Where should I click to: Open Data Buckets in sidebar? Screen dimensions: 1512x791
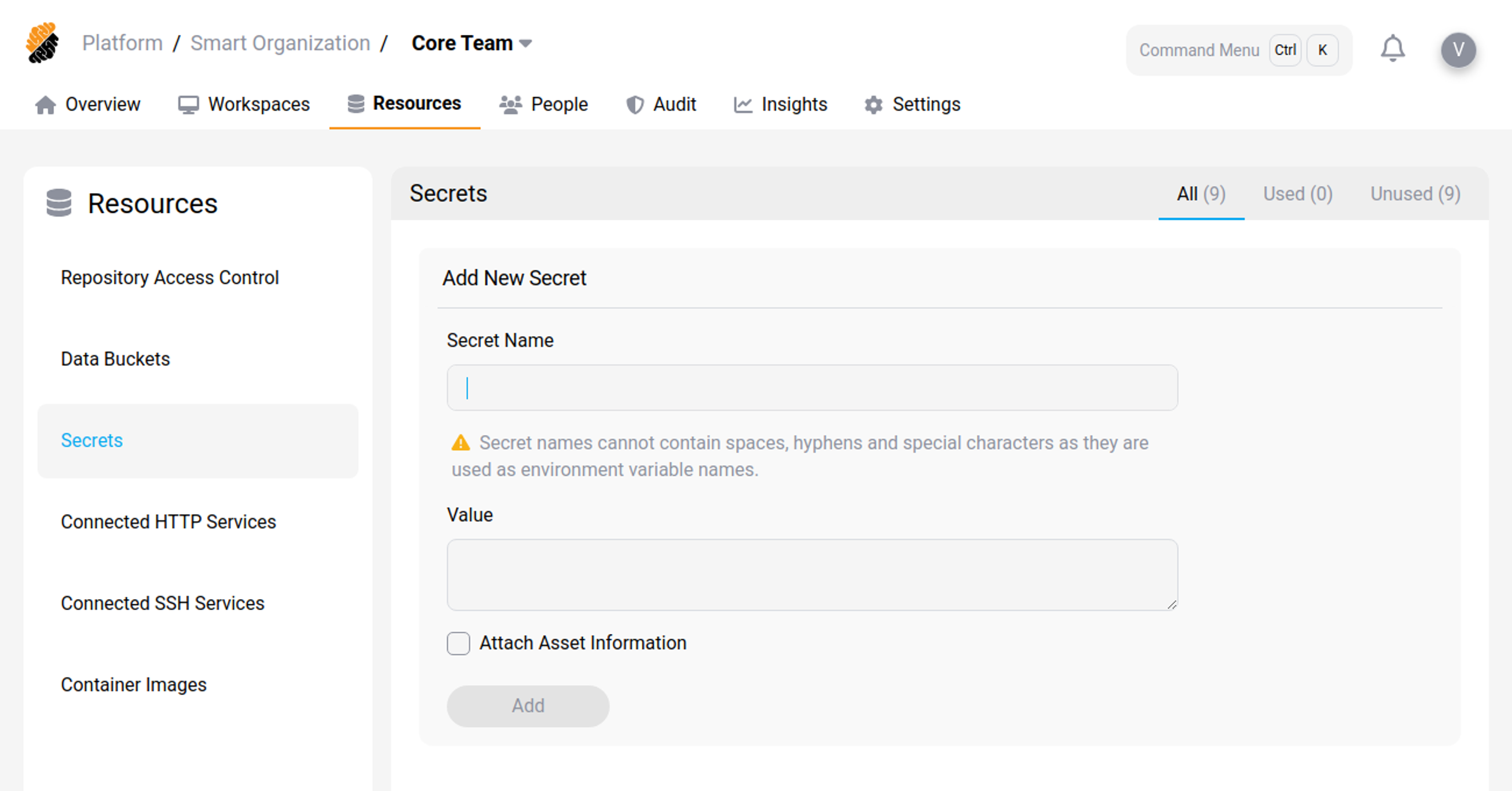pyautogui.click(x=115, y=359)
